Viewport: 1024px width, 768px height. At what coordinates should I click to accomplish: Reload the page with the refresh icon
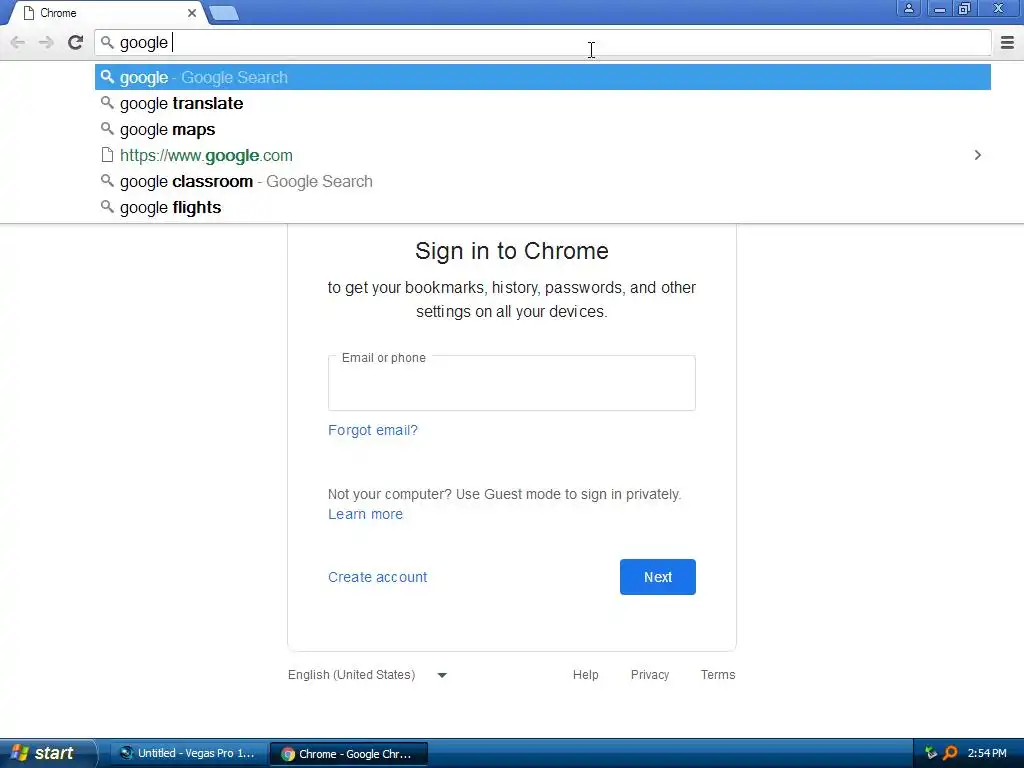75,42
